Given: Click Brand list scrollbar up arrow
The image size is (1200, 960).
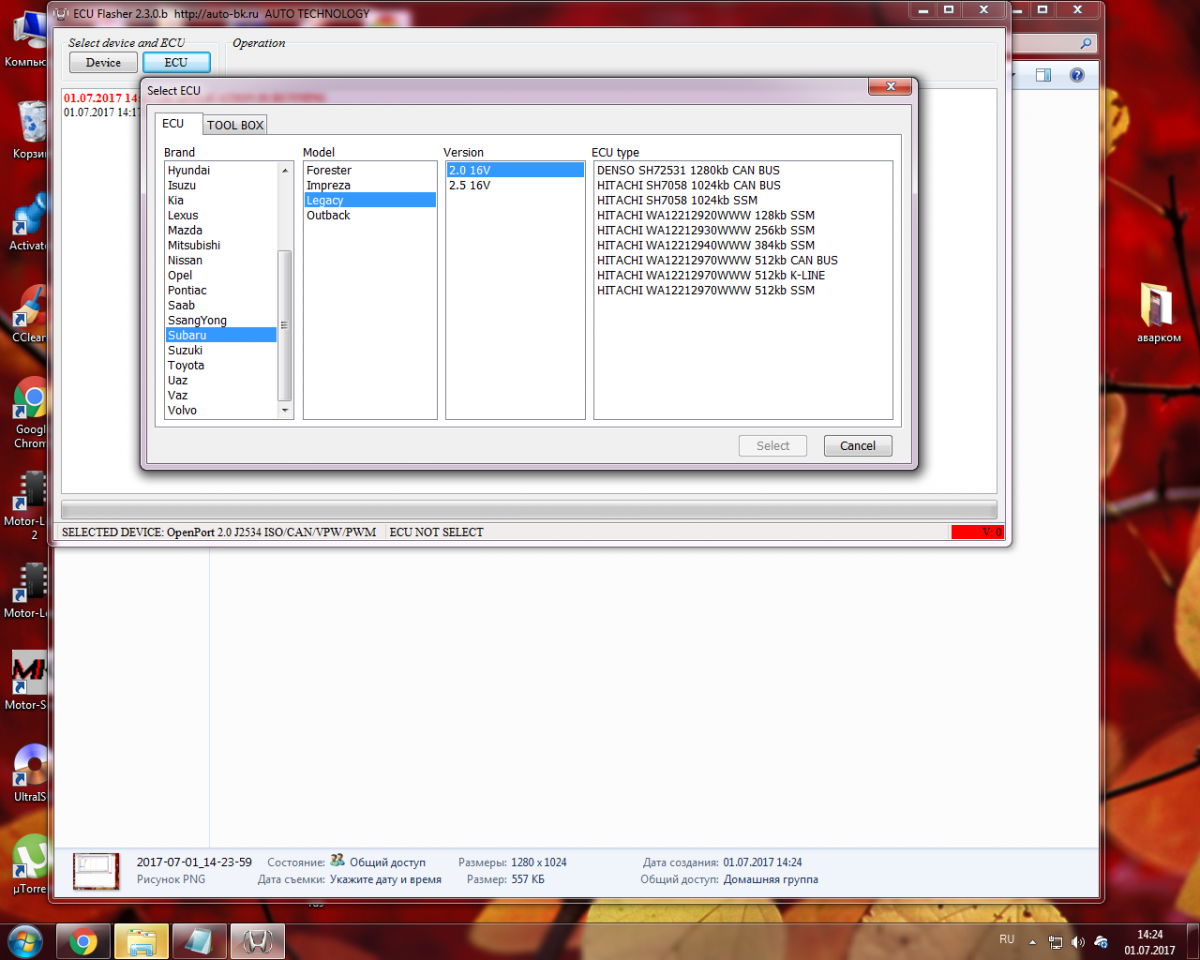Looking at the screenshot, I should (285, 171).
